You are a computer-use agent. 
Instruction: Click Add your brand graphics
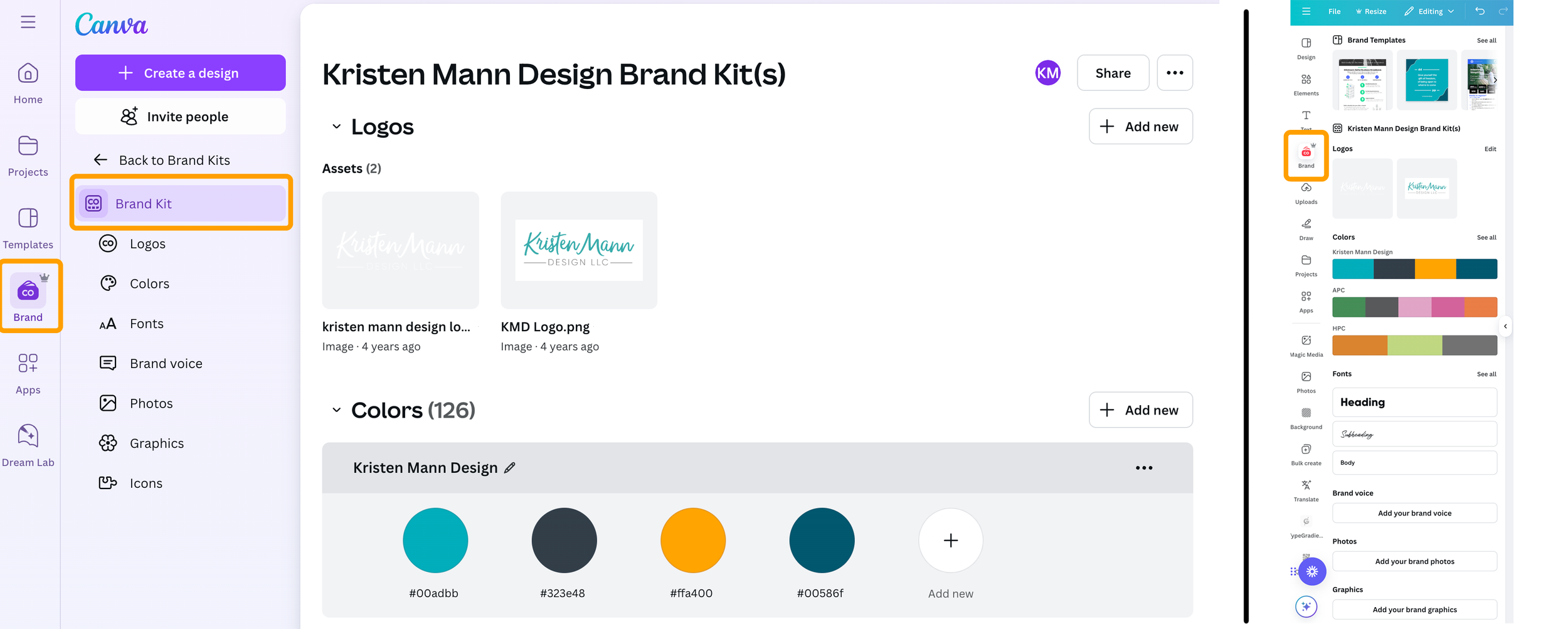coord(1415,610)
